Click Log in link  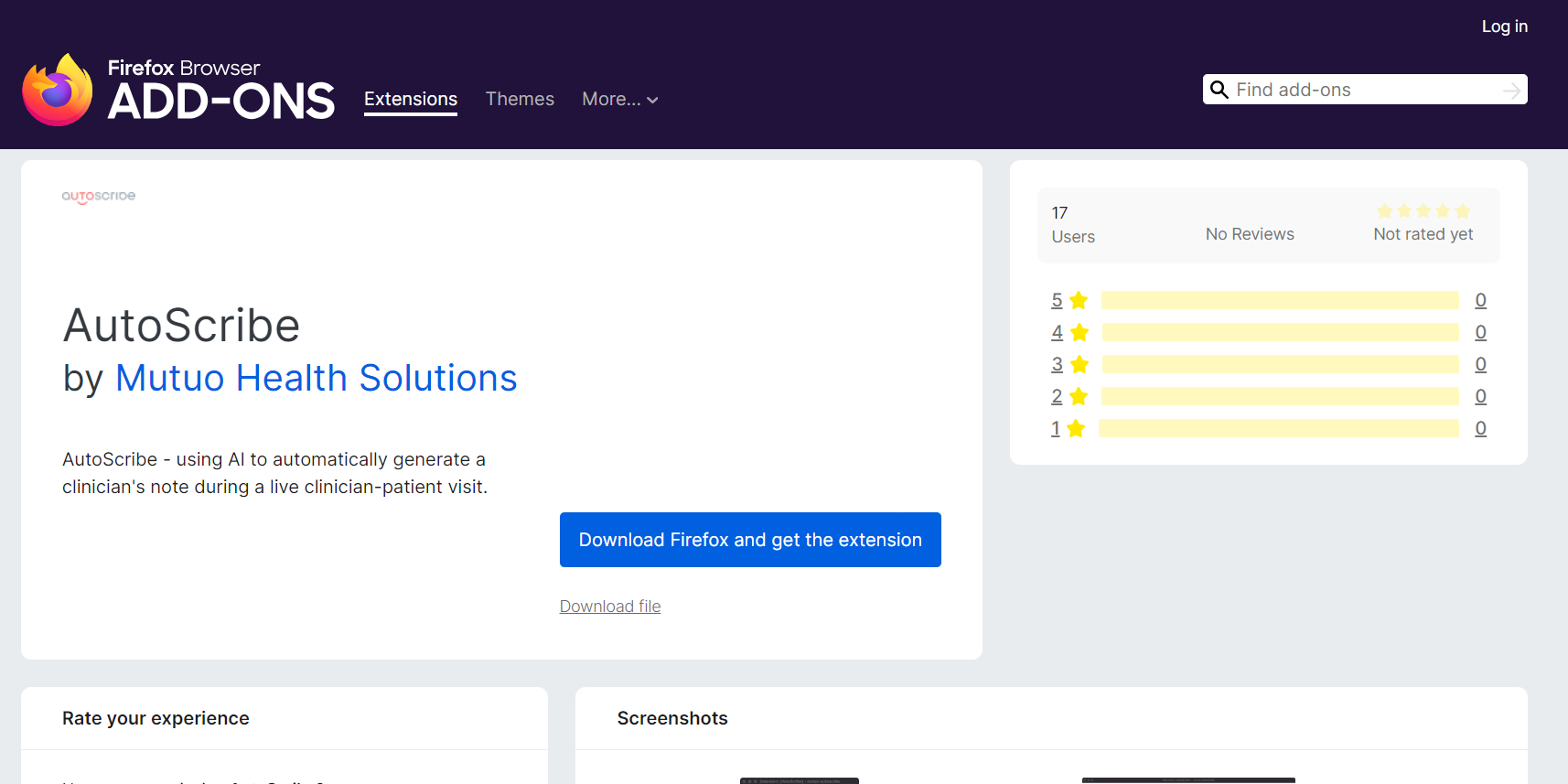pos(1505,27)
